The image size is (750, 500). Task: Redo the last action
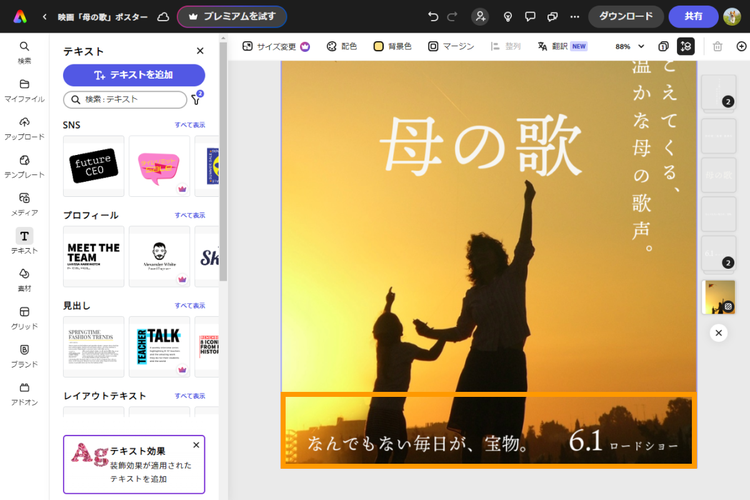coord(452,17)
